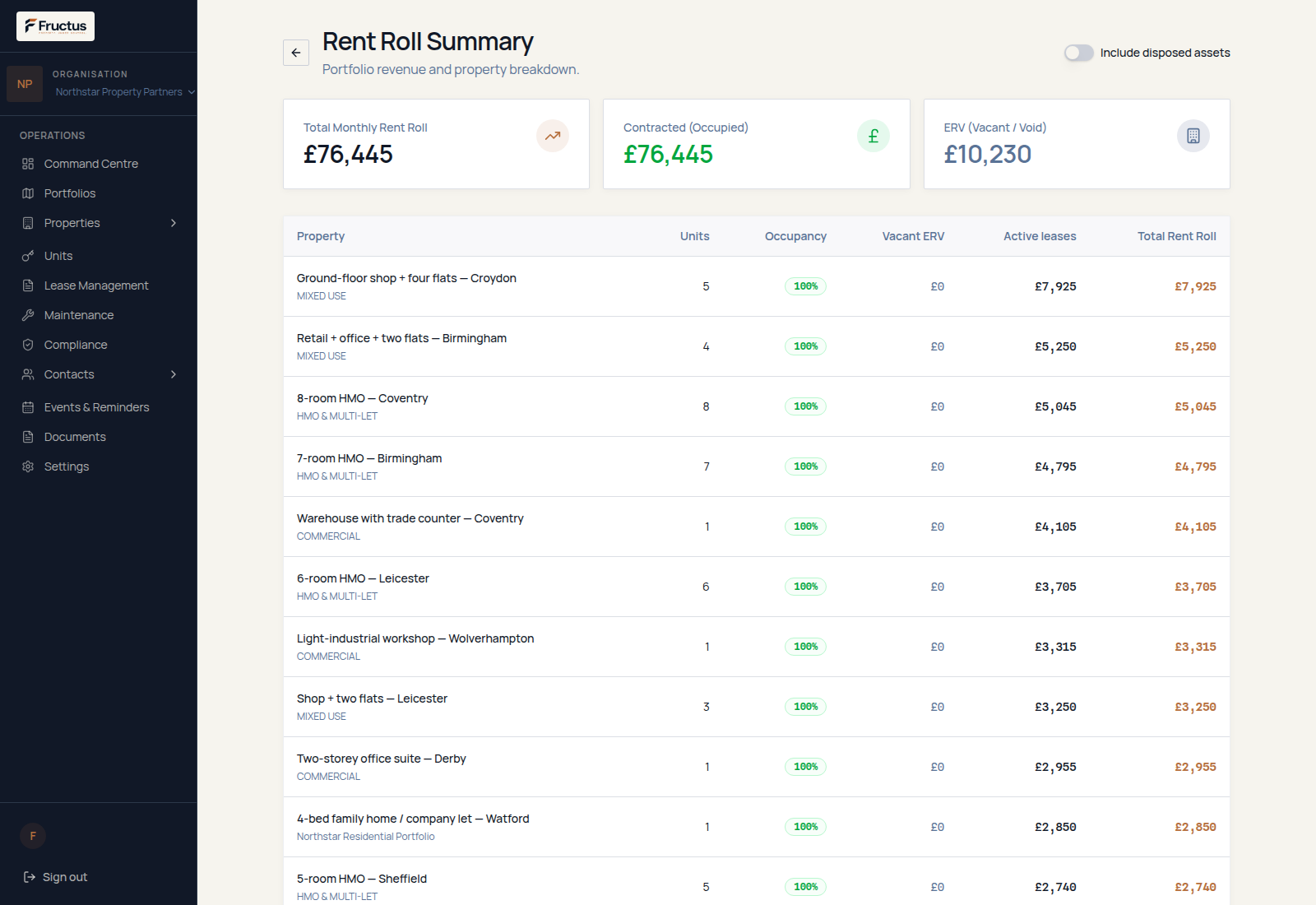Viewport: 1316px width, 905px height.
Task: Click Vacant ERV column header
Action: click(913, 236)
